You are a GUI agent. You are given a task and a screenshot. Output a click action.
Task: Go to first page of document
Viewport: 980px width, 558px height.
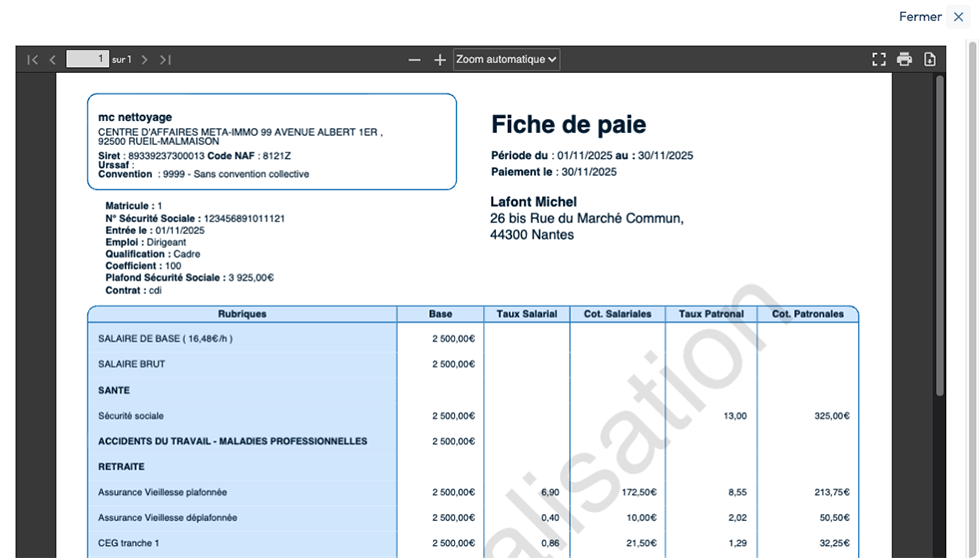point(32,59)
